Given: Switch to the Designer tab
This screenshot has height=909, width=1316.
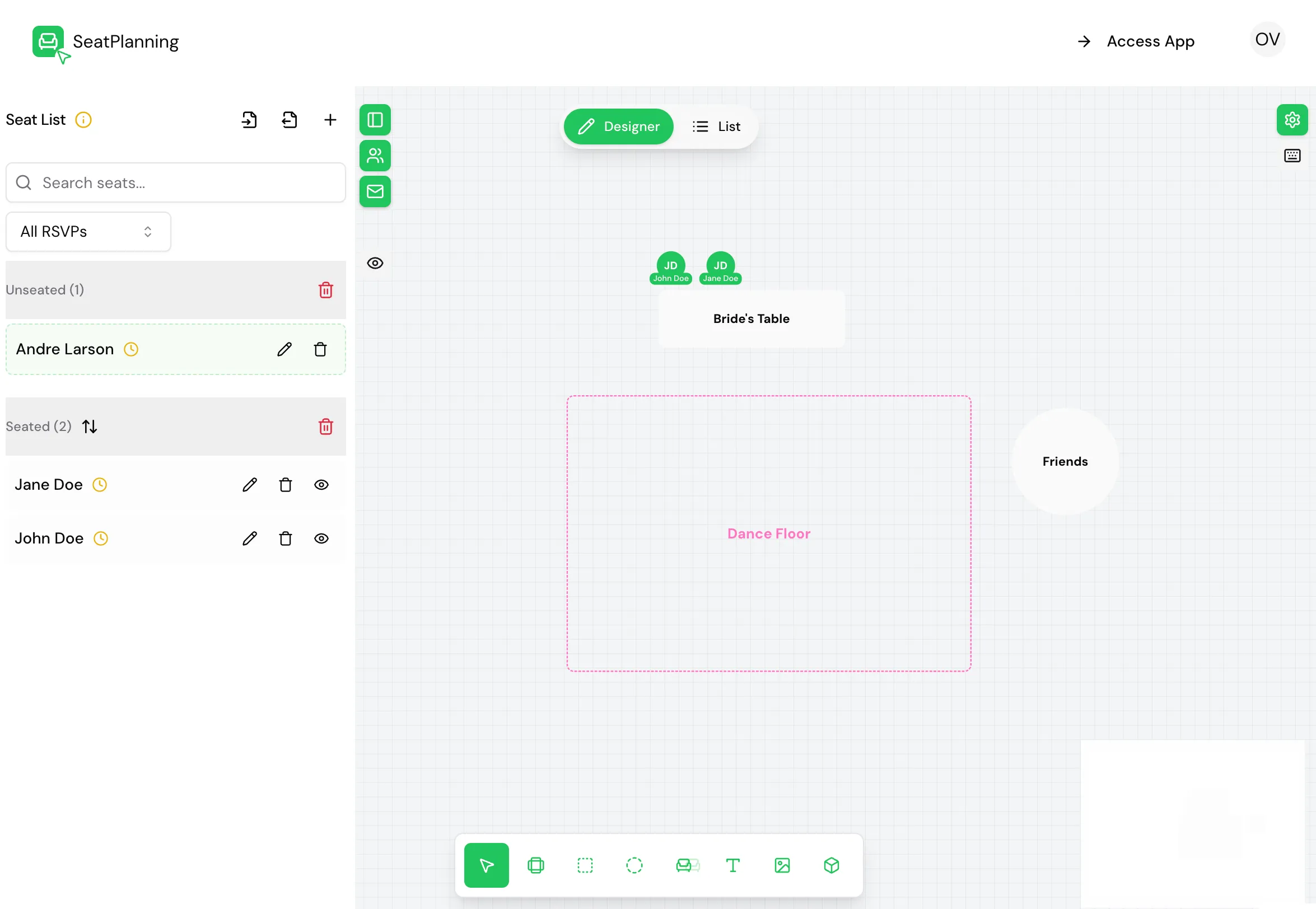Looking at the screenshot, I should (618, 126).
